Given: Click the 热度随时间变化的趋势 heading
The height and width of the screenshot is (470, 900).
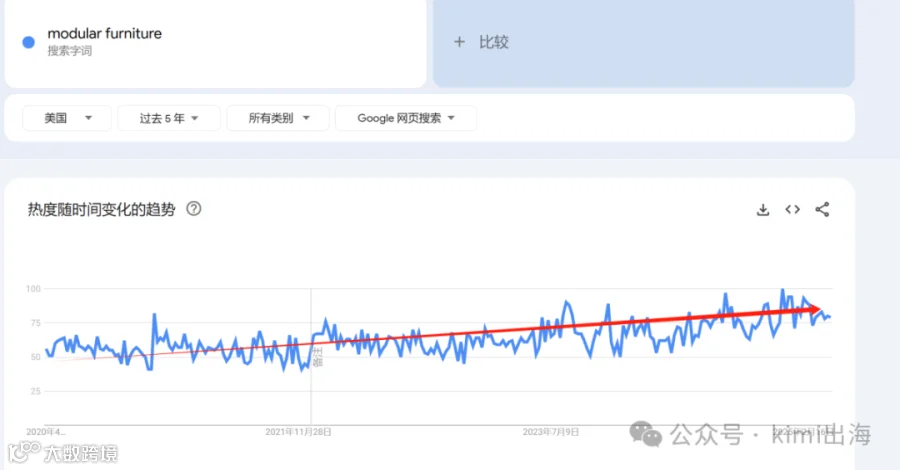Looking at the screenshot, I should point(101,209).
